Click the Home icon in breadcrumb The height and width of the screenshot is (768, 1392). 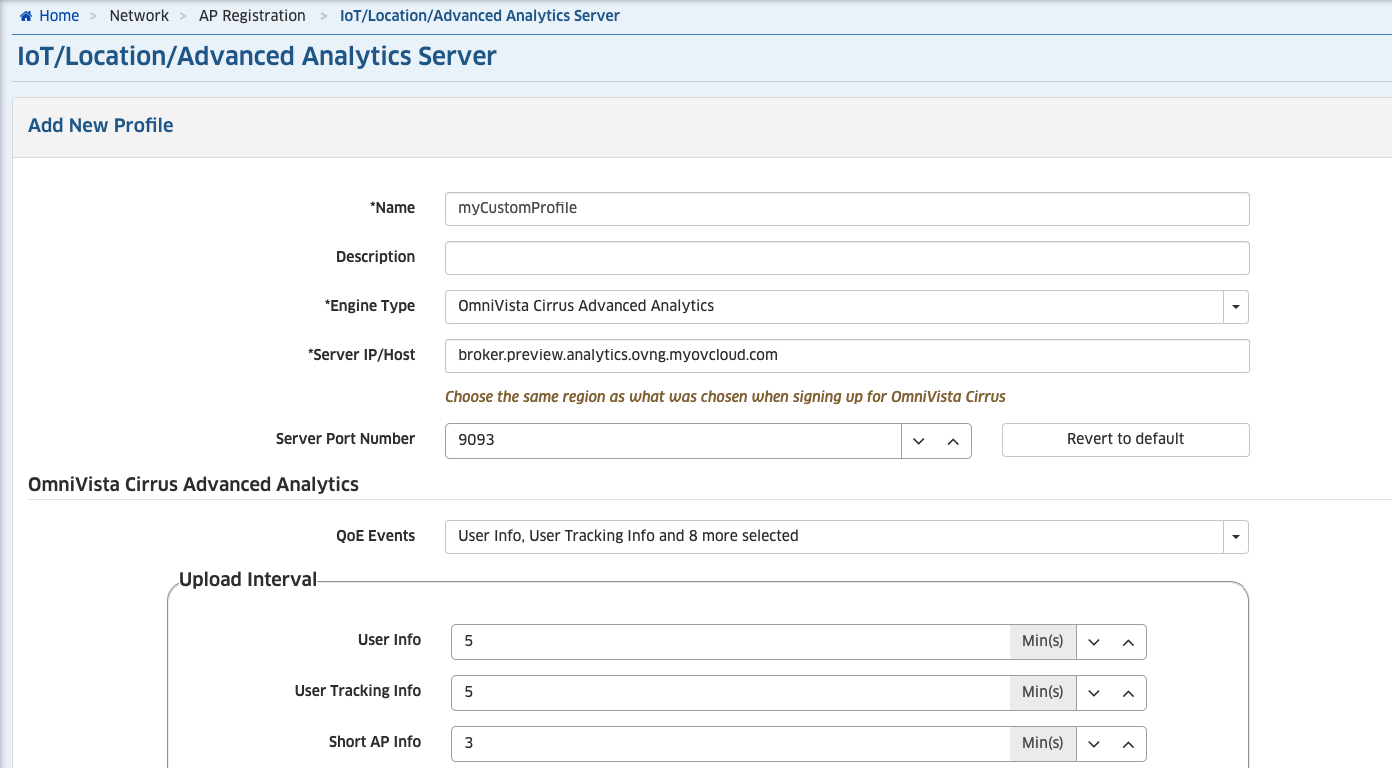point(26,16)
